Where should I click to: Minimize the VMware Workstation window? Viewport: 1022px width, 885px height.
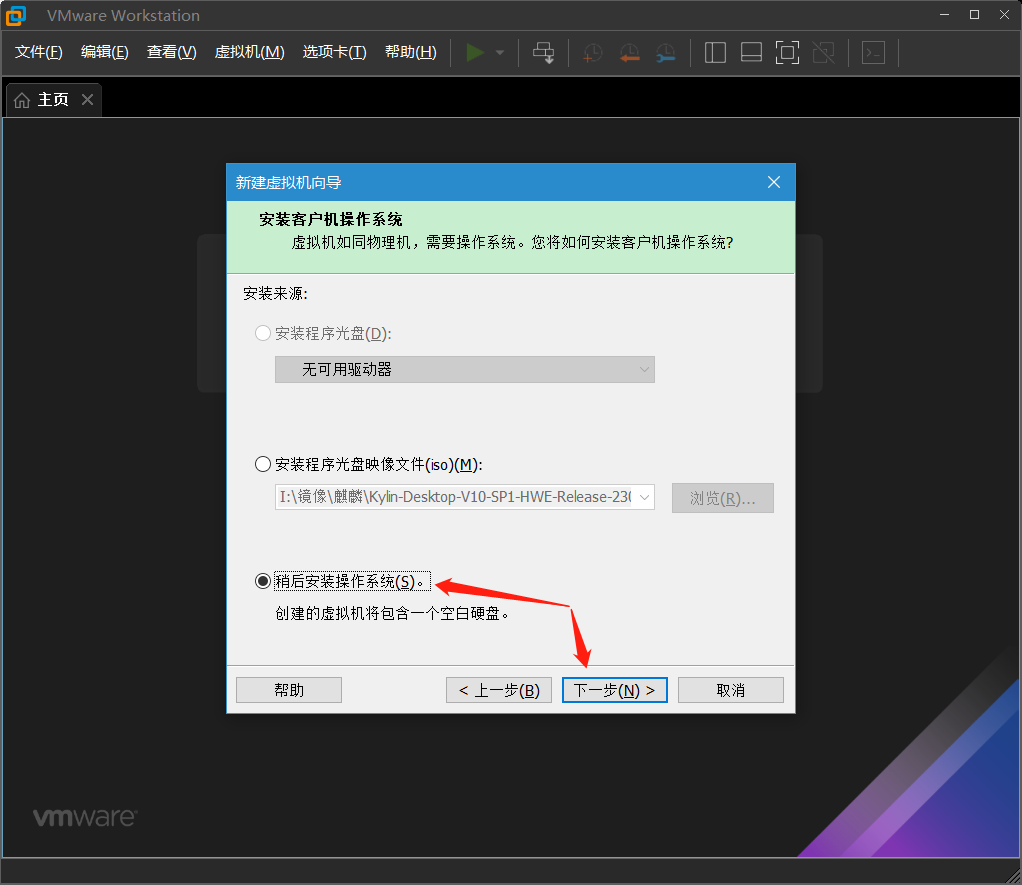click(944, 15)
